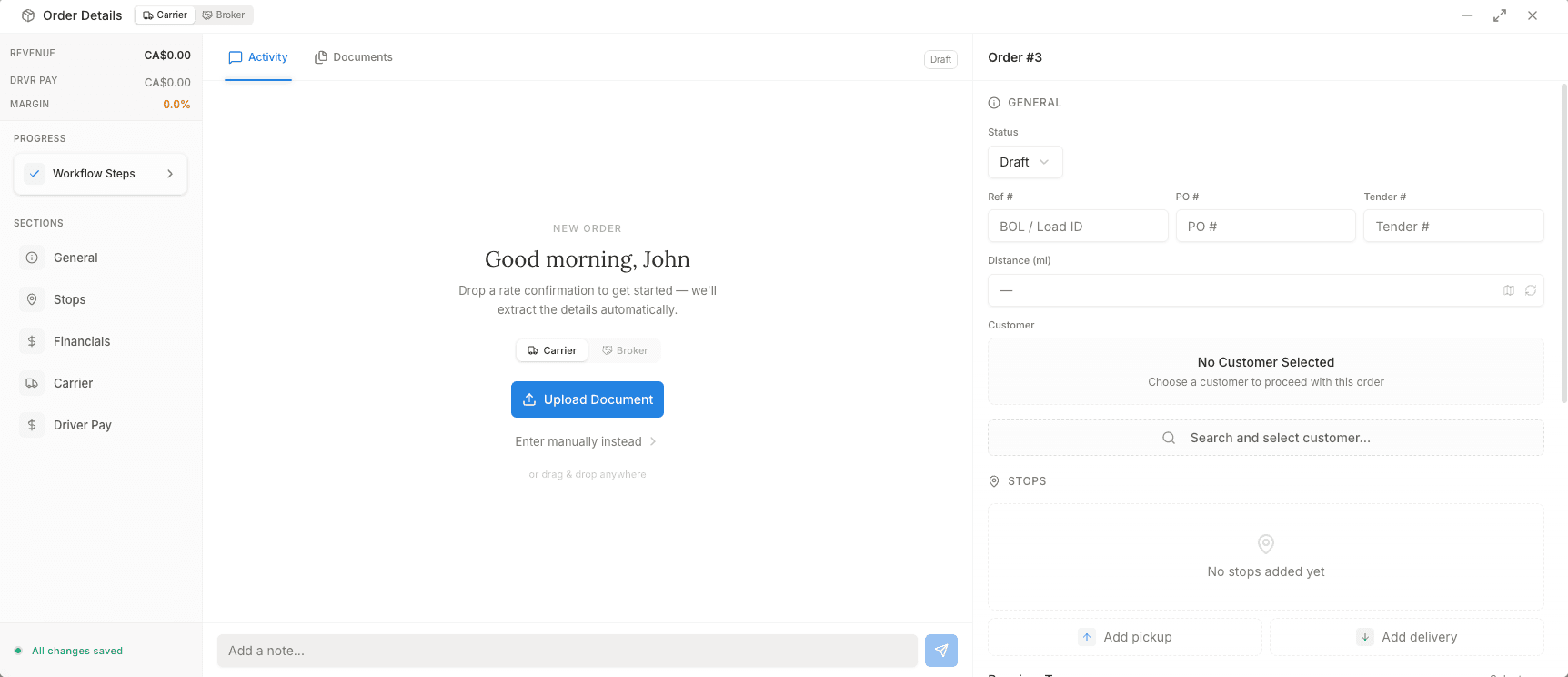Viewport: 1568px width, 677px height.
Task: Open the Activity tab
Action: click(258, 57)
